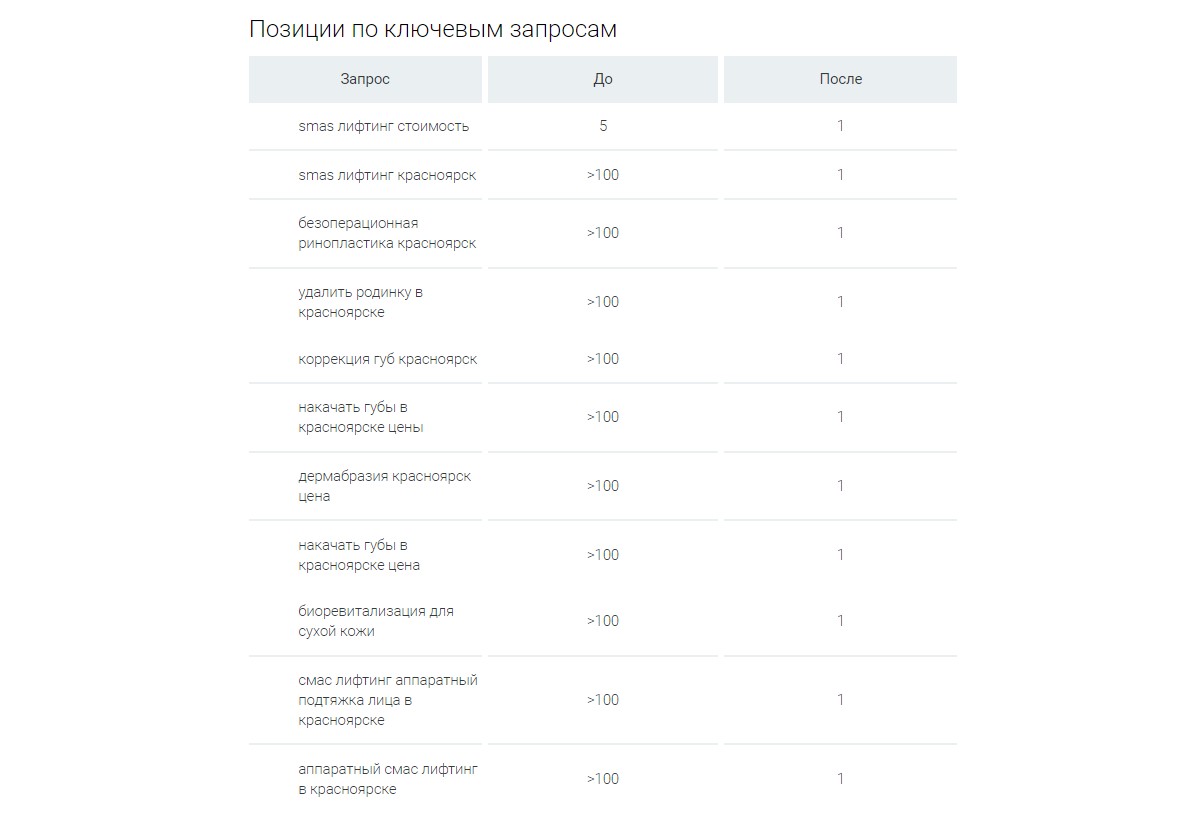Click 'дермабразия красноярск цена' query
Screen dimensions: 1200x819
pos(385,486)
